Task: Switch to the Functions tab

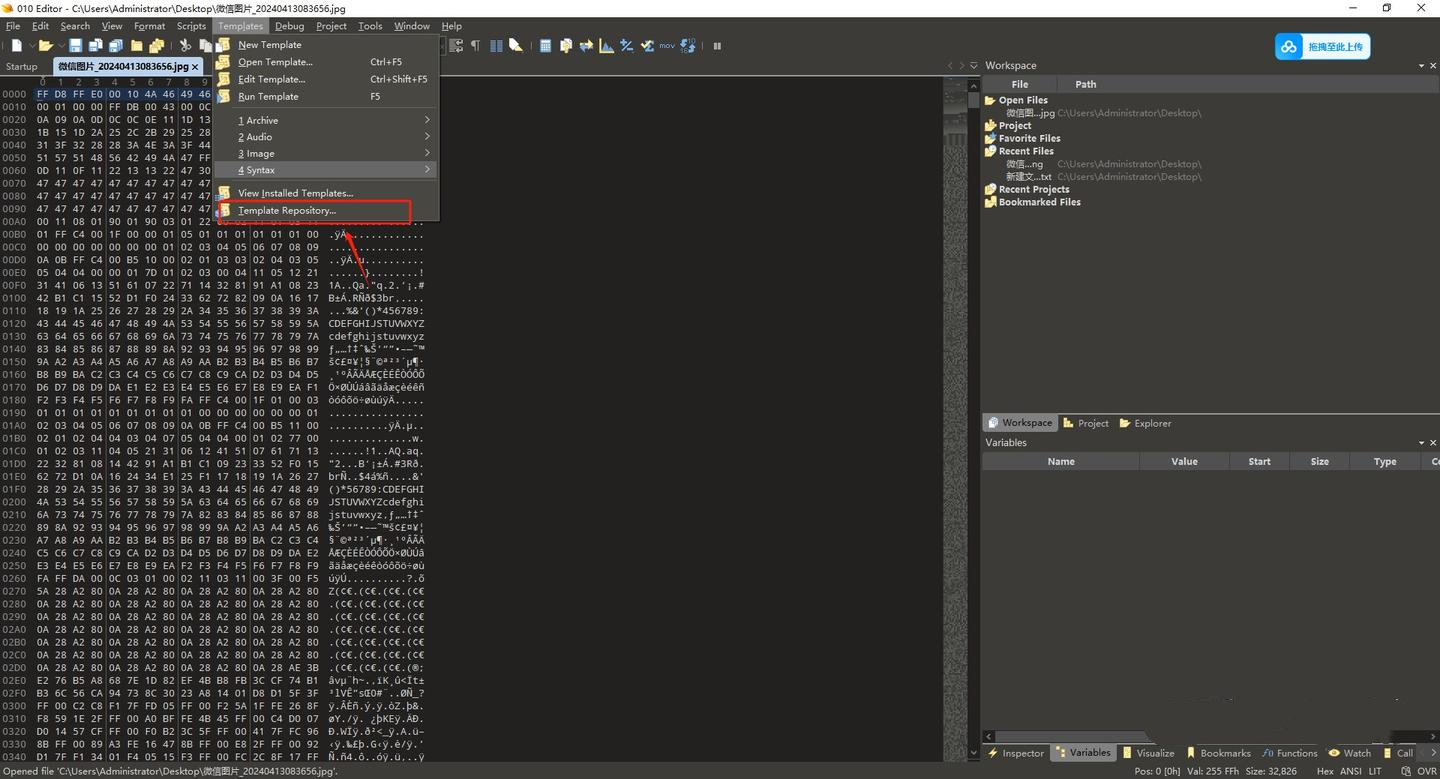Action: 1290,753
